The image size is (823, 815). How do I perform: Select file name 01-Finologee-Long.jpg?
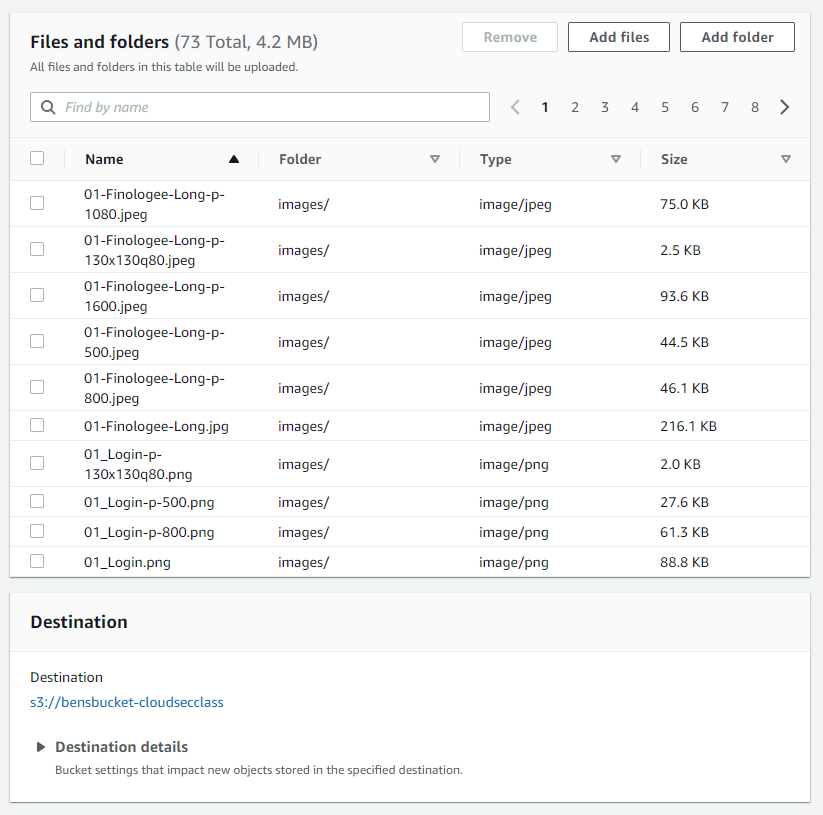(156, 426)
